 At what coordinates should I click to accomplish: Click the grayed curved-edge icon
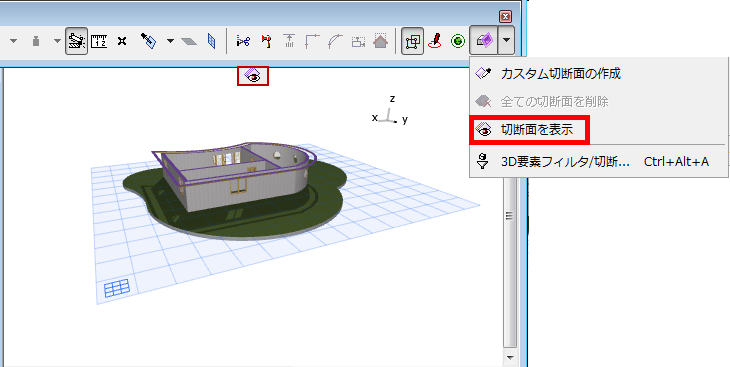coord(335,41)
